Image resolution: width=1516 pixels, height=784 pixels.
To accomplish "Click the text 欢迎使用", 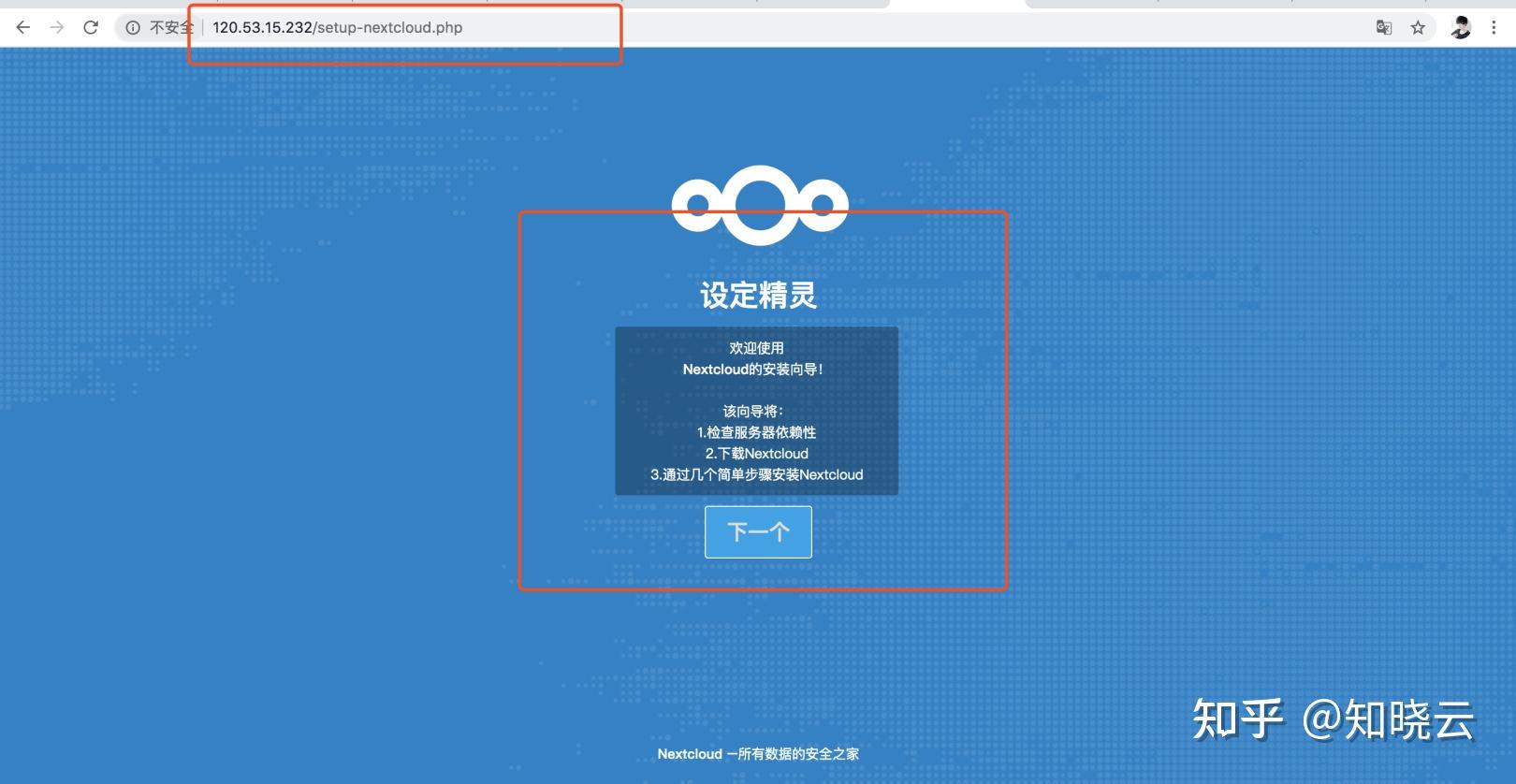I will 756,347.
